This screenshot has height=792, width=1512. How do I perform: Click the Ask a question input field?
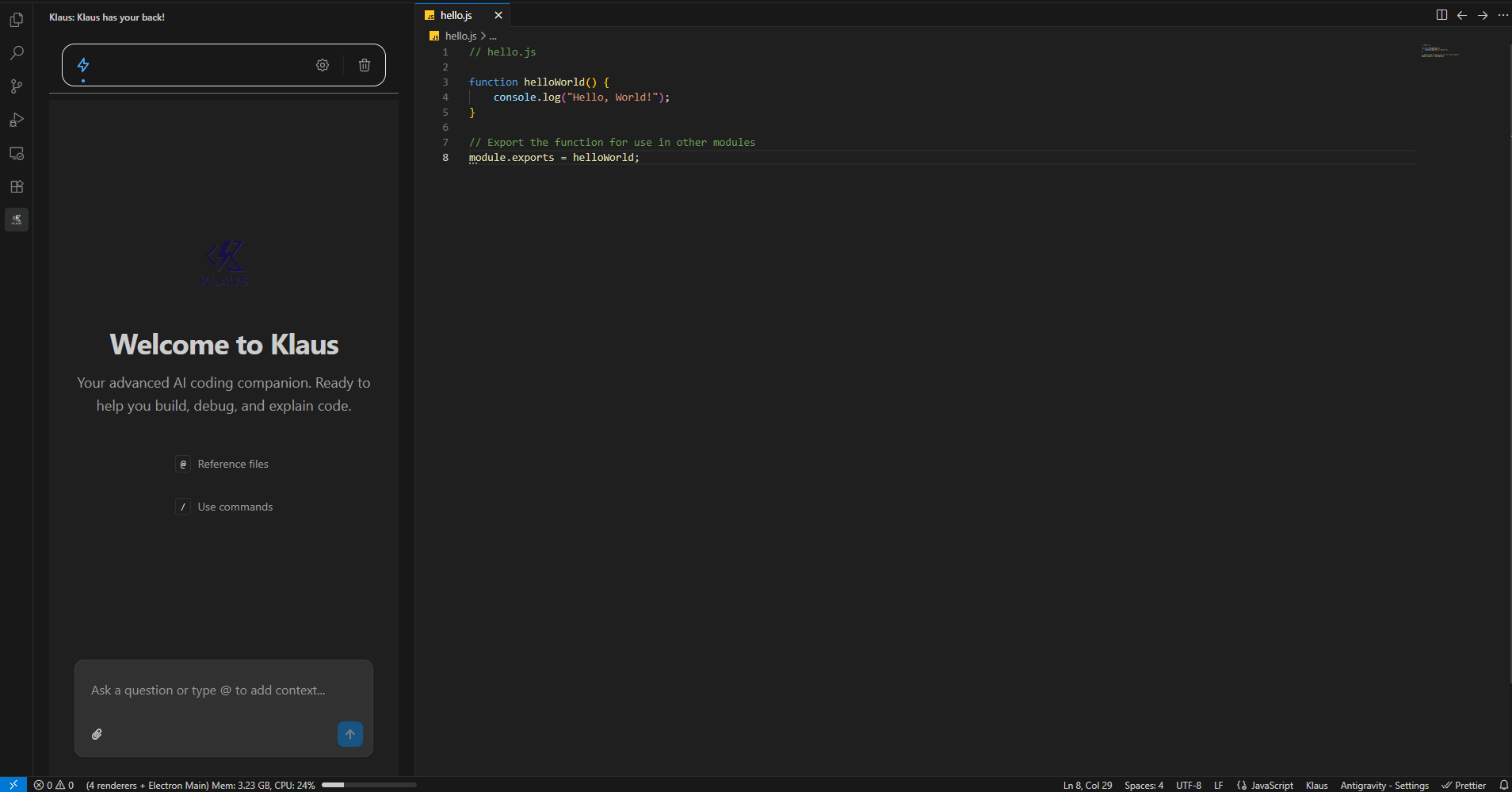[208, 691]
